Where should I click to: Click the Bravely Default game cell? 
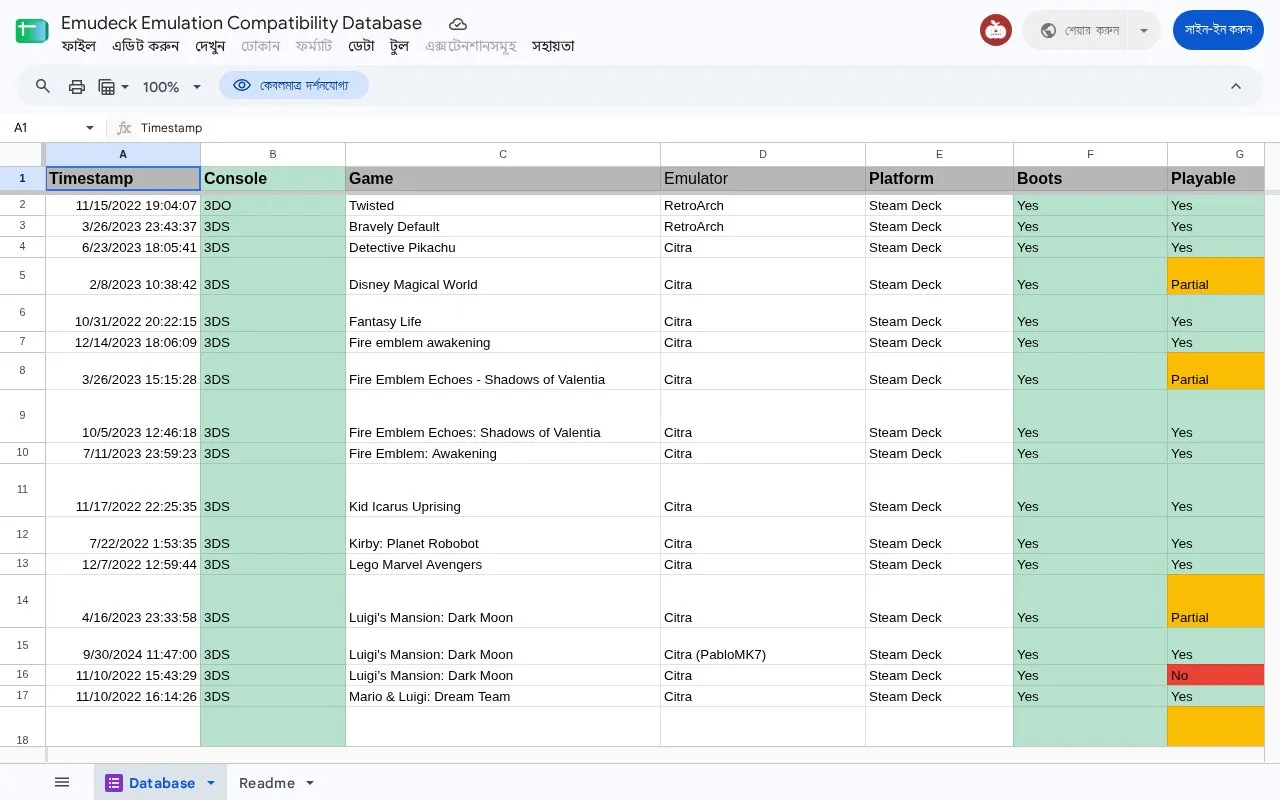(503, 226)
